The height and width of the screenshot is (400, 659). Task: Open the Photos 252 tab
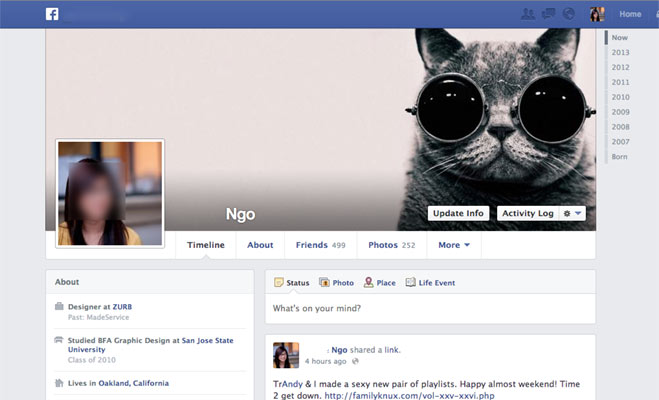click(392, 245)
